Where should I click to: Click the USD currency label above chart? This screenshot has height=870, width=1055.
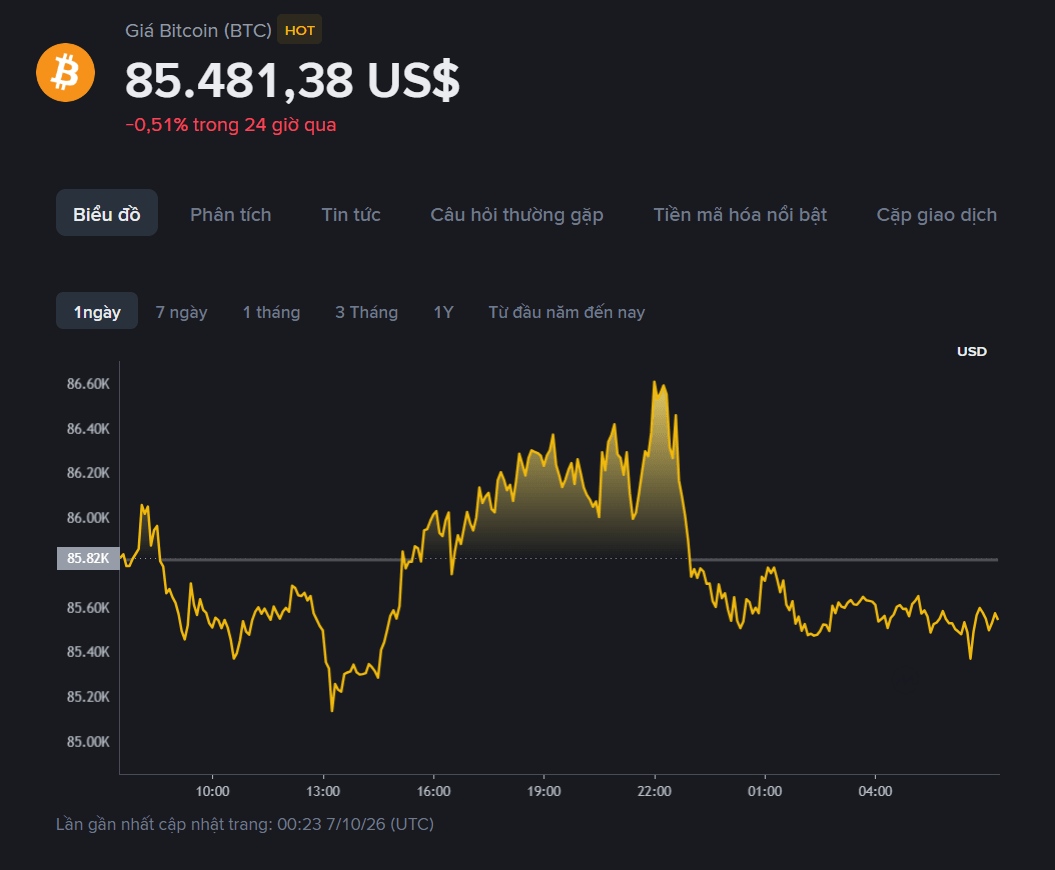coord(972,351)
